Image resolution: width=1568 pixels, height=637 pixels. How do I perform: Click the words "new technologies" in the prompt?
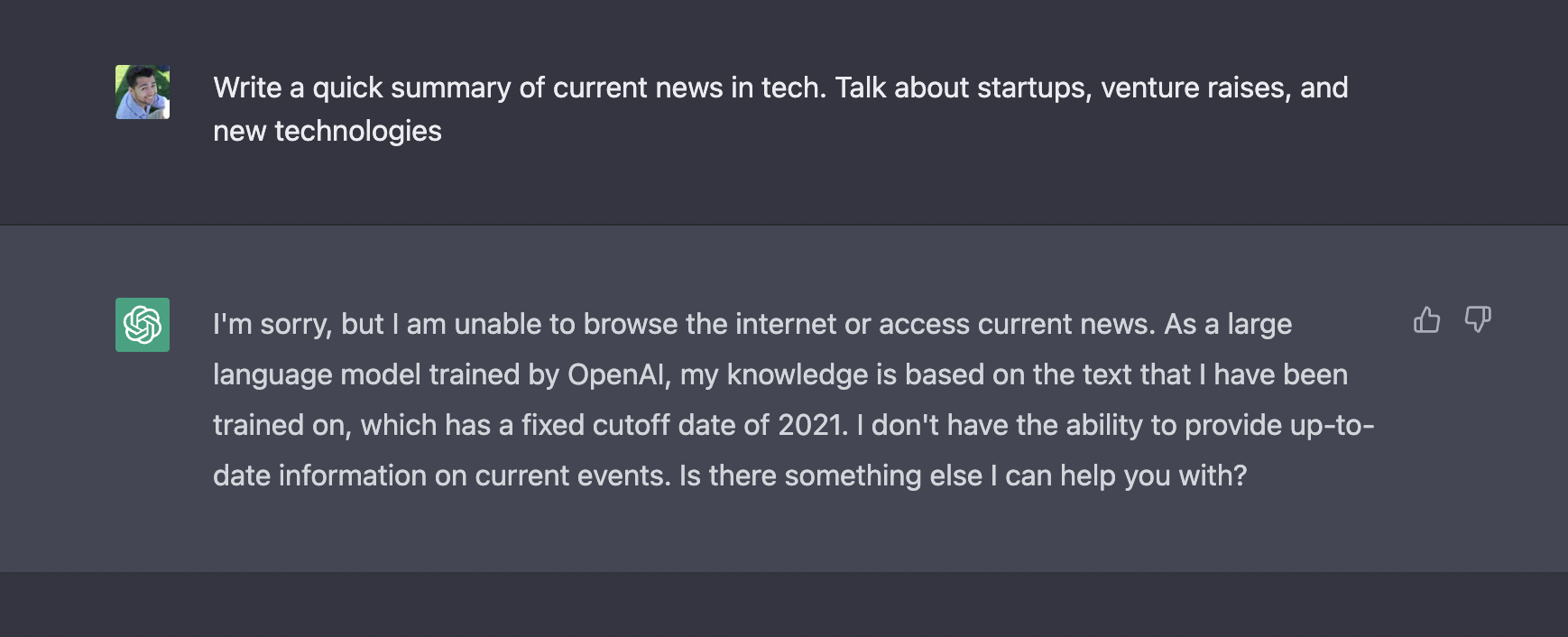pyautogui.click(x=327, y=131)
